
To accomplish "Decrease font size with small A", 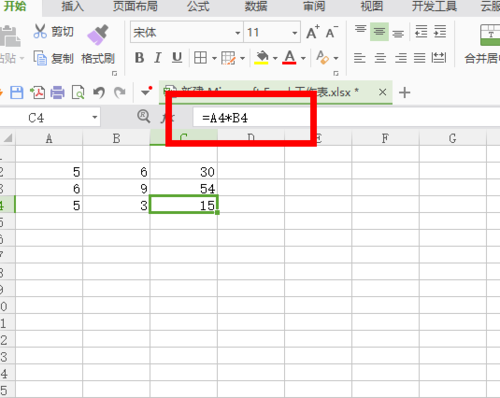I will pos(332,32).
